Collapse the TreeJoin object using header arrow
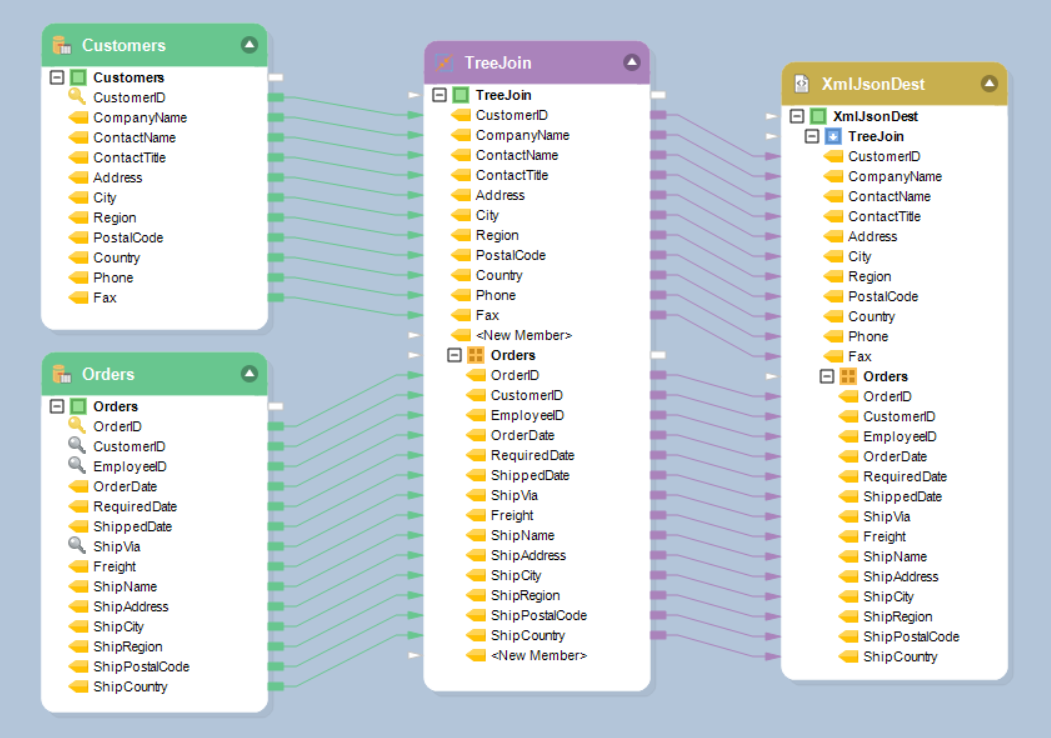Image resolution: width=1051 pixels, height=738 pixels. click(x=631, y=63)
